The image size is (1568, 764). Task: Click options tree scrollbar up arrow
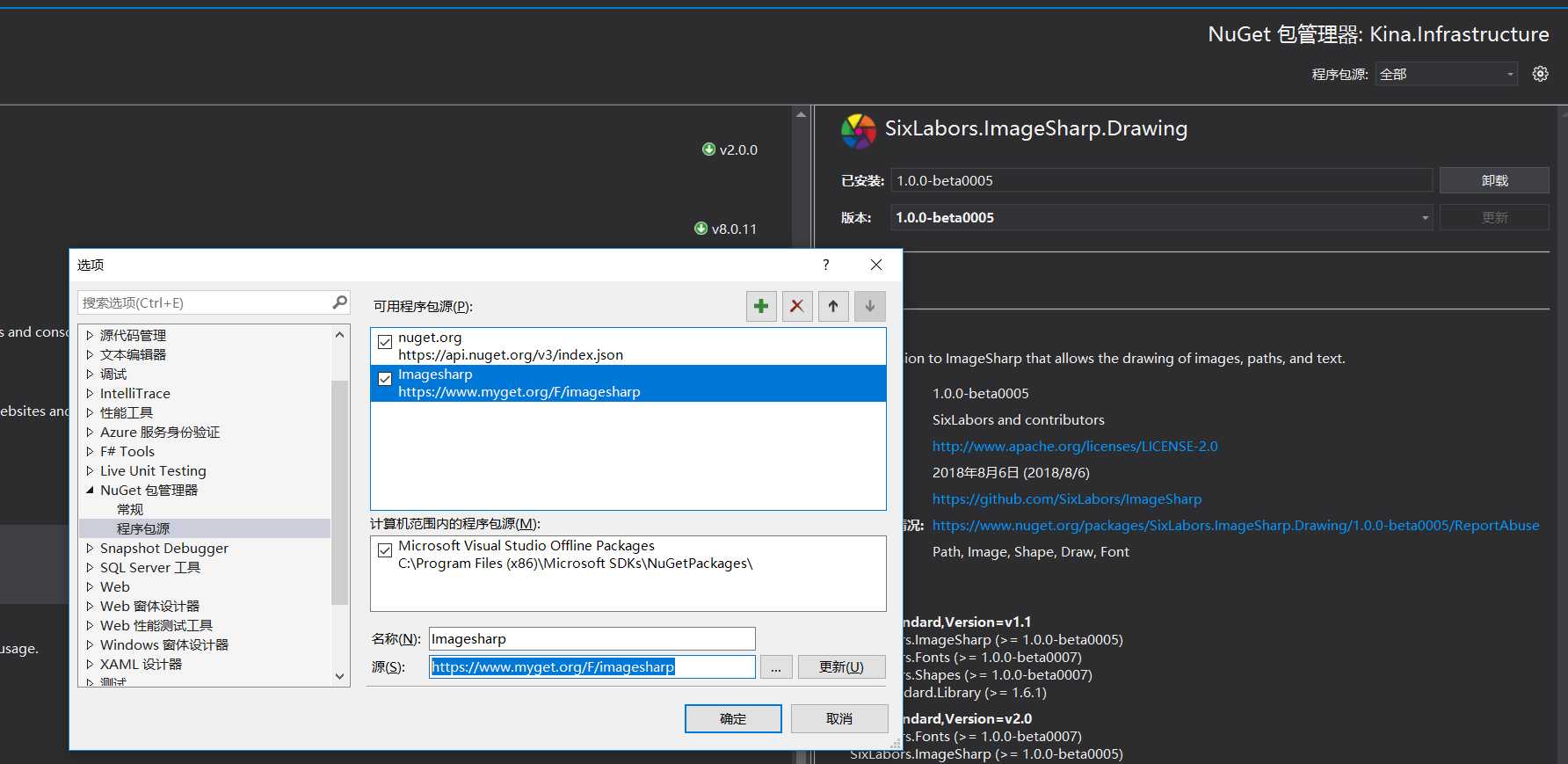[x=340, y=335]
